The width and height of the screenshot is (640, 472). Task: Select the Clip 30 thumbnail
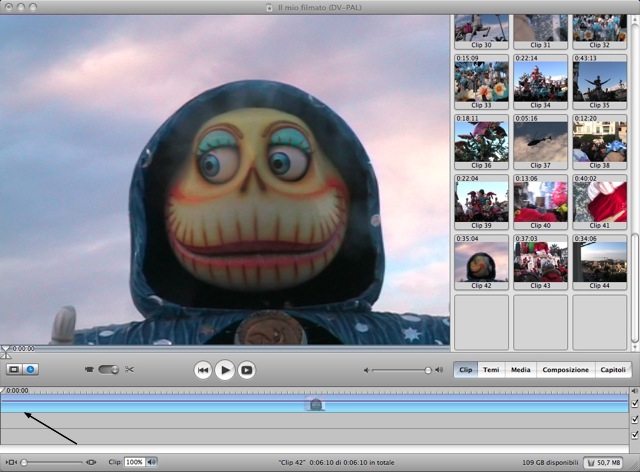[x=482, y=32]
